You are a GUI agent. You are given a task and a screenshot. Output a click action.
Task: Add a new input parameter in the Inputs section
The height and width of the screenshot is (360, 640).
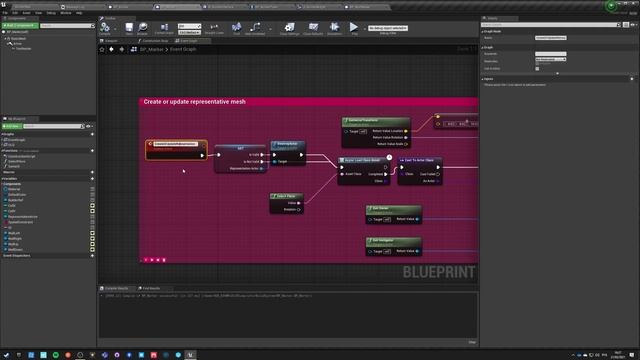tap(632, 79)
